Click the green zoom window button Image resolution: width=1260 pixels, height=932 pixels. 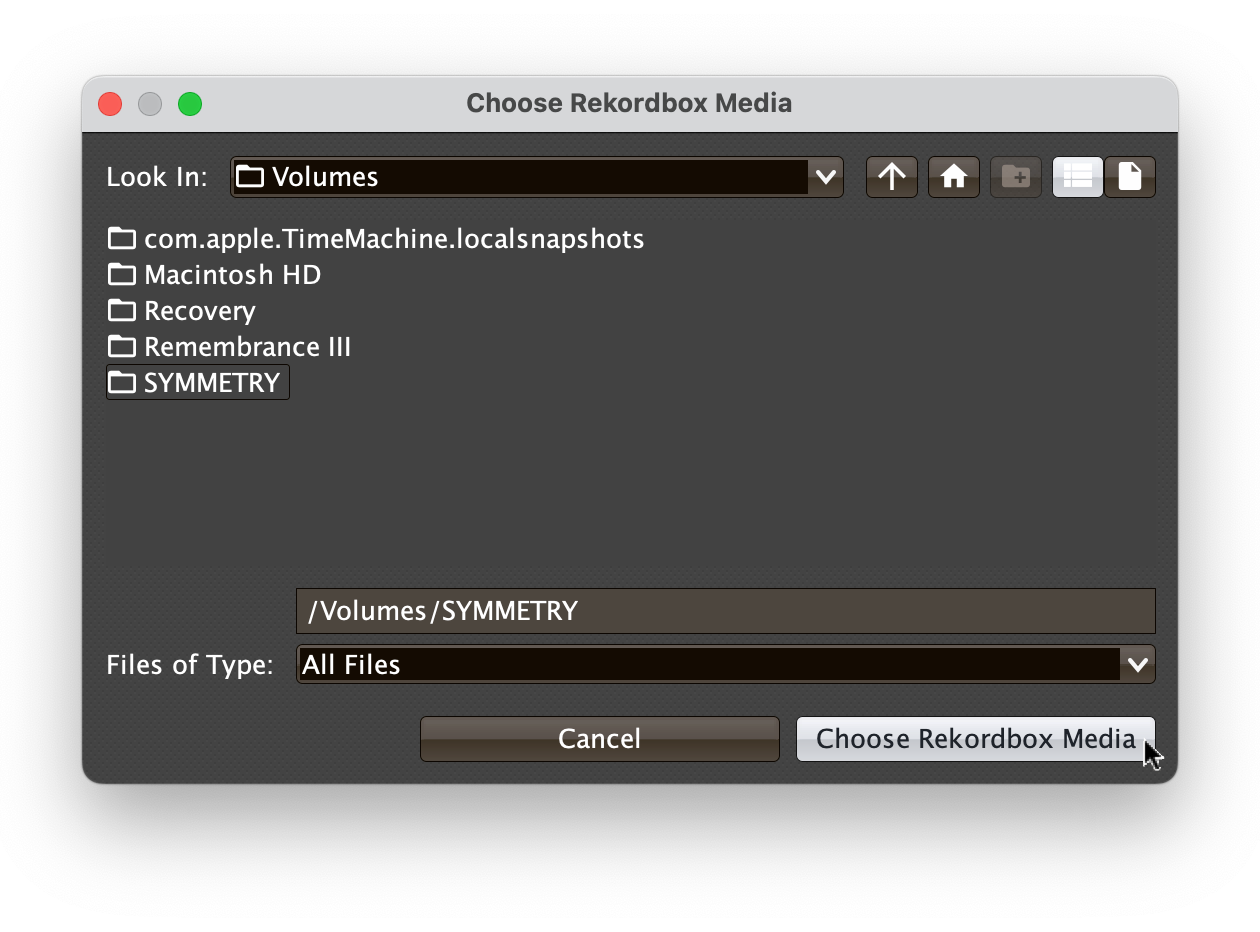point(190,104)
